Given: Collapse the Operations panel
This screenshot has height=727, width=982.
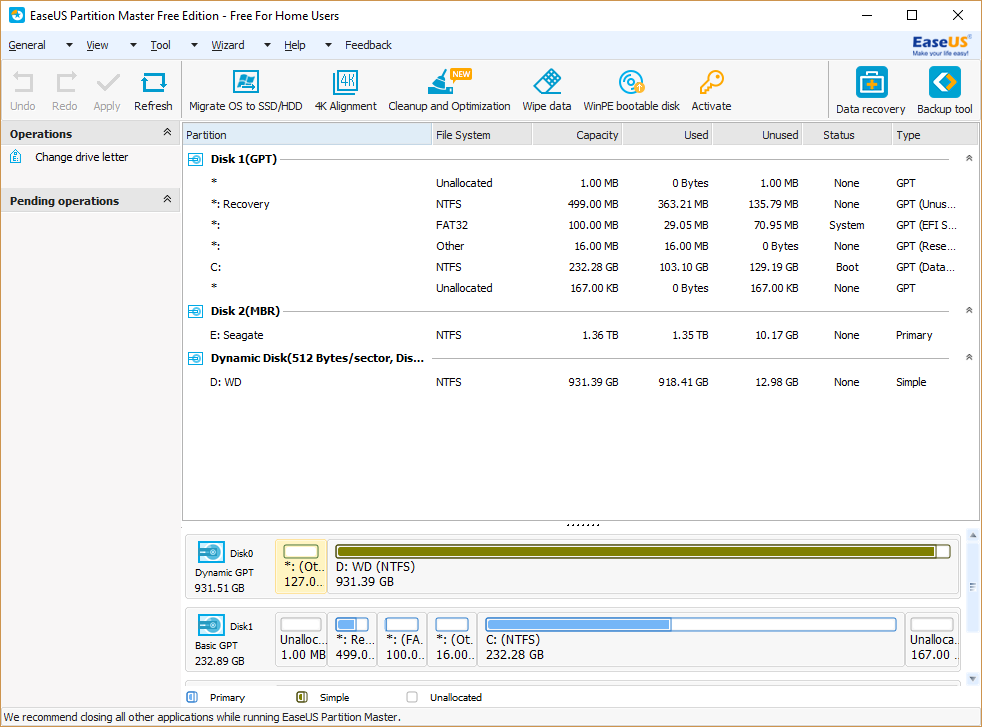Looking at the screenshot, I should 167,132.
